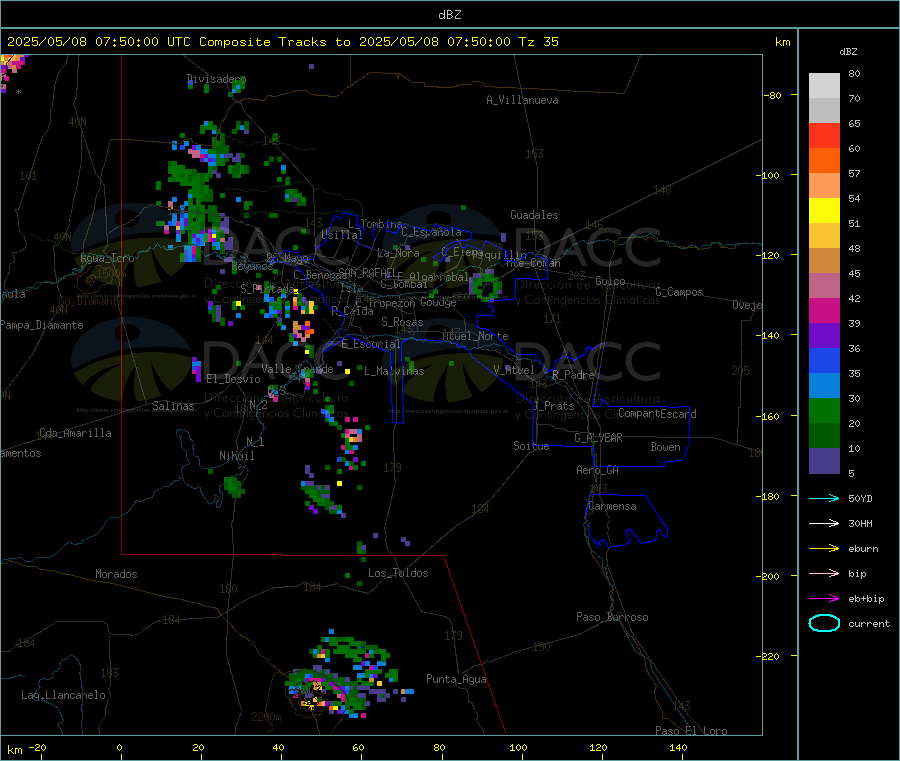Screen dimensions: 900x761
Task: Click the -160 km vertical axis tick
Action: [770, 416]
